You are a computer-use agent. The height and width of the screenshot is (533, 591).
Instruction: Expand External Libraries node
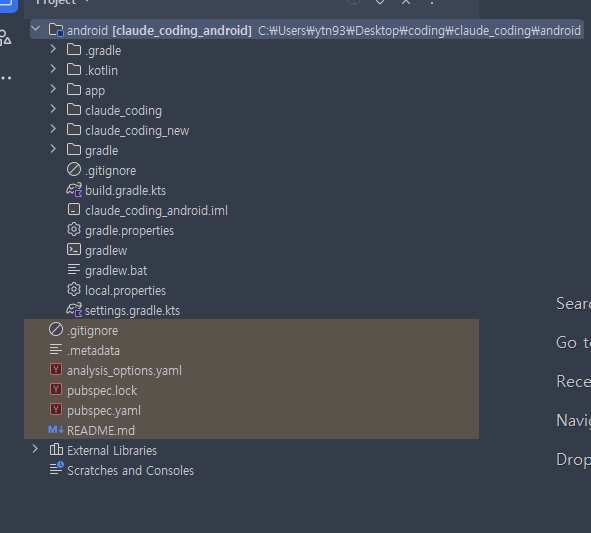coord(35,449)
